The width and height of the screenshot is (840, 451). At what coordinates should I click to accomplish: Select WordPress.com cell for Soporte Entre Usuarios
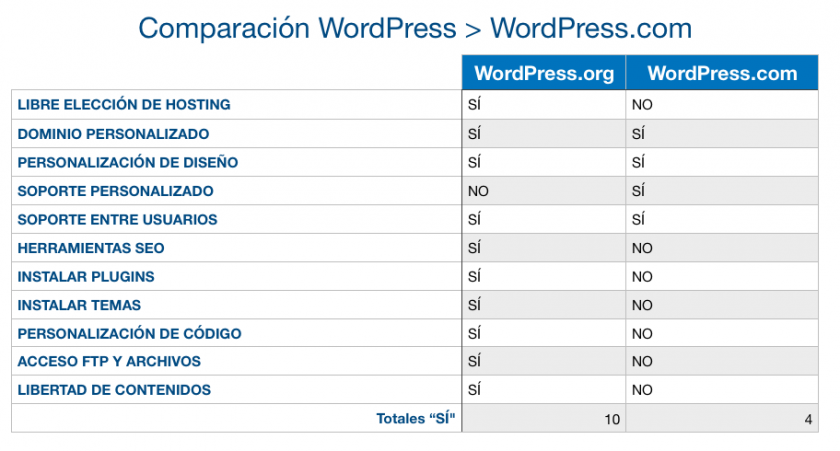722,219
